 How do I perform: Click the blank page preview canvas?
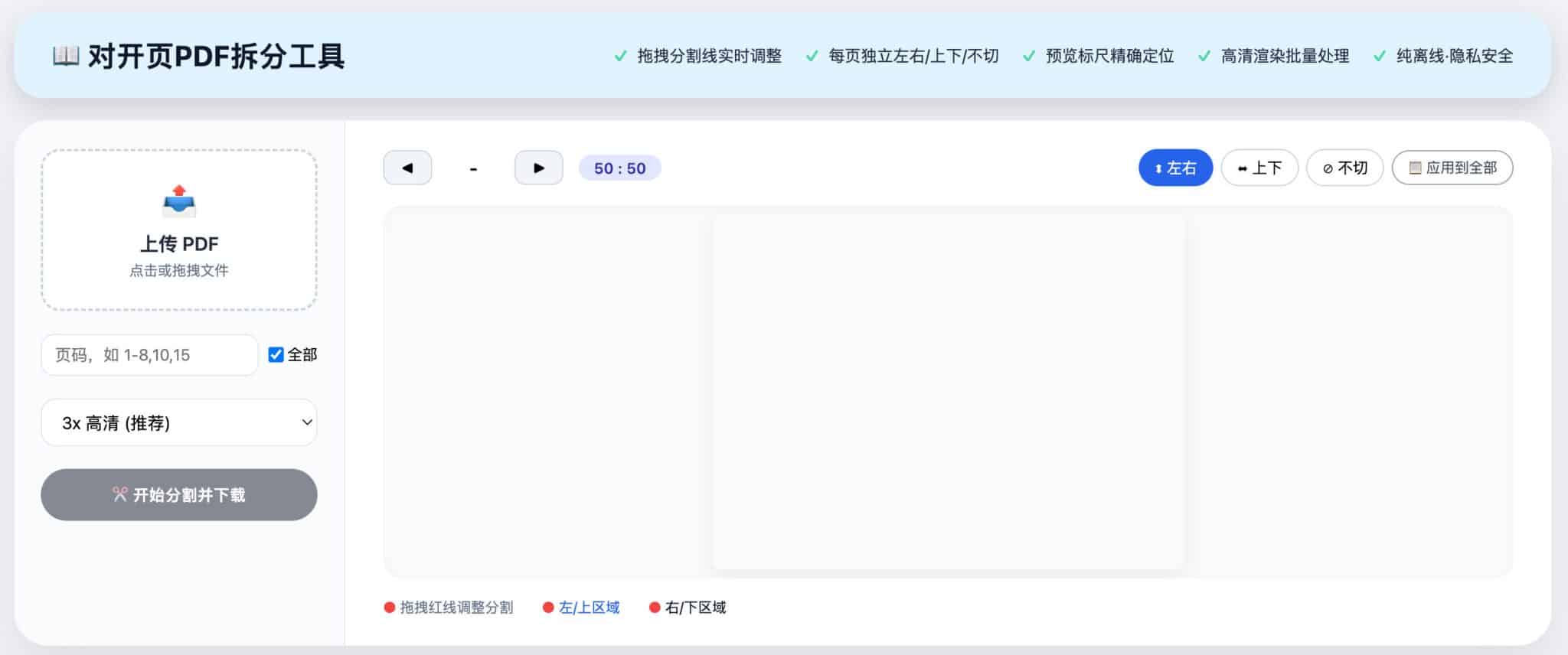click(949, 392)
